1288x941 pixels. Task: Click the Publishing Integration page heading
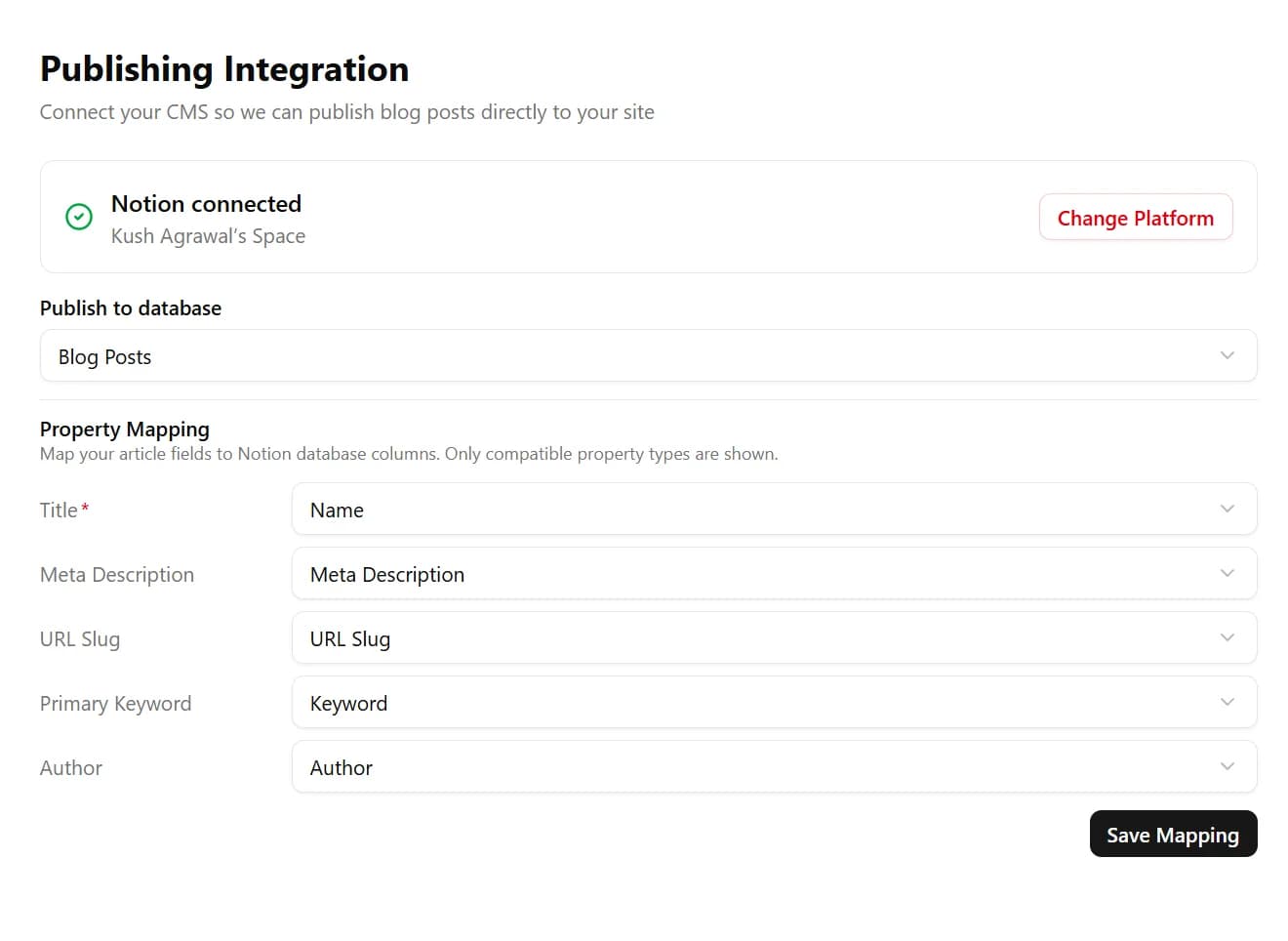[x=224, y=69]
